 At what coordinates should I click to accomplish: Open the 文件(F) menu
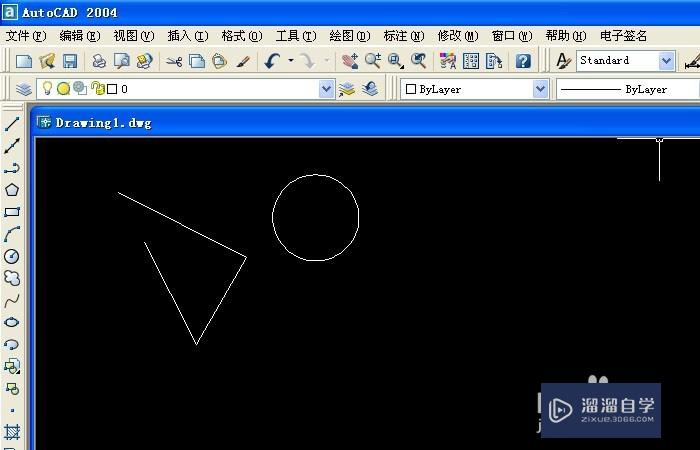(x=26, y=36)
